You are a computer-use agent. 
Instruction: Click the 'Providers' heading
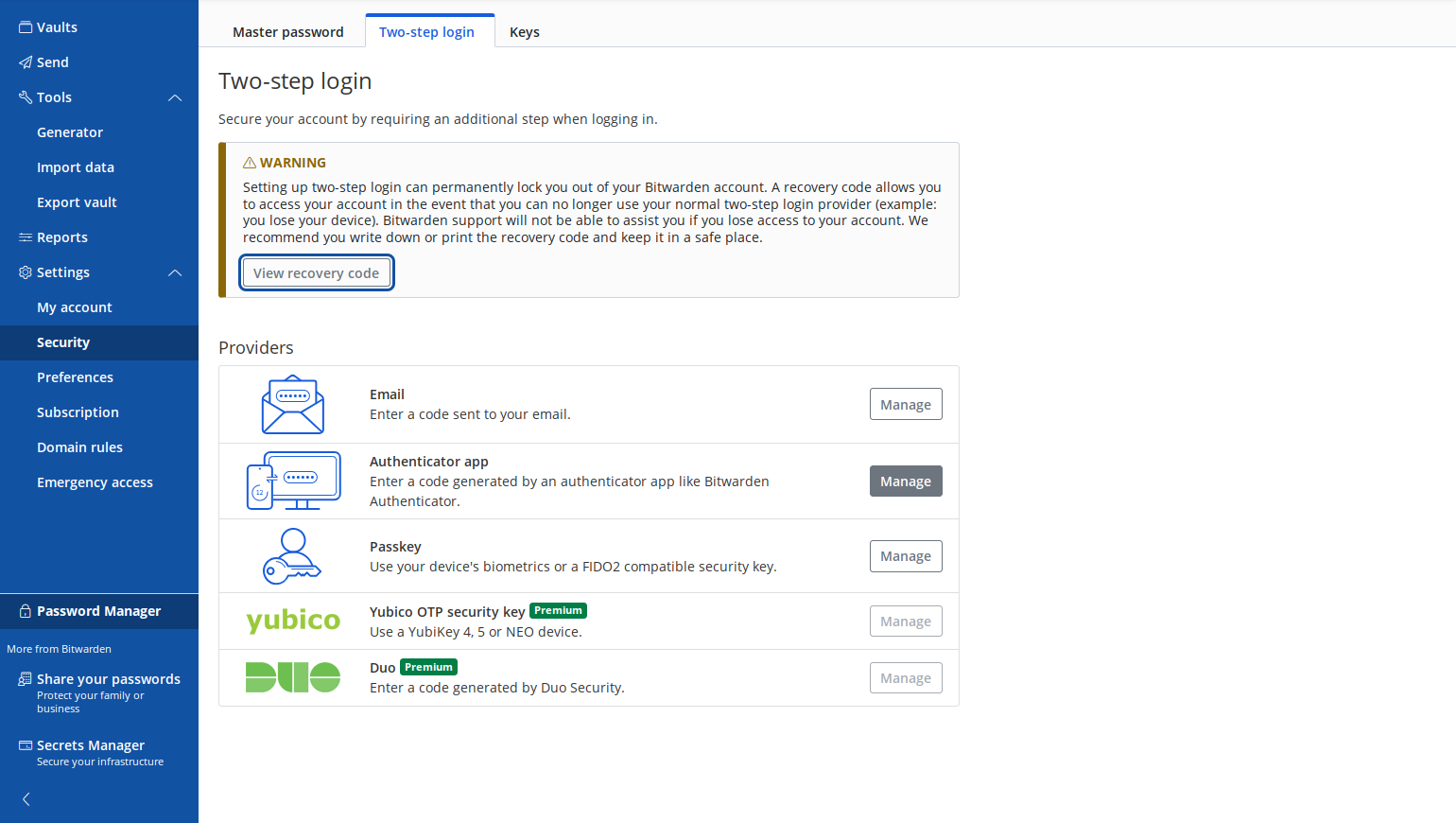pyautogui.click(x=256, y=348)
